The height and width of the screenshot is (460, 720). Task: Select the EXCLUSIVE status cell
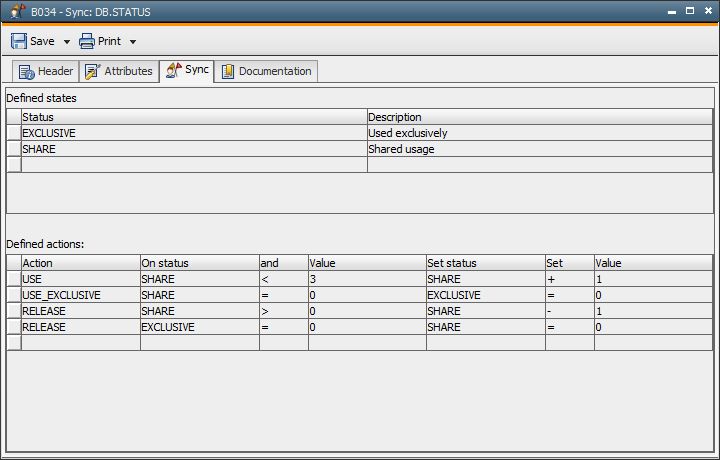[194, 133]
